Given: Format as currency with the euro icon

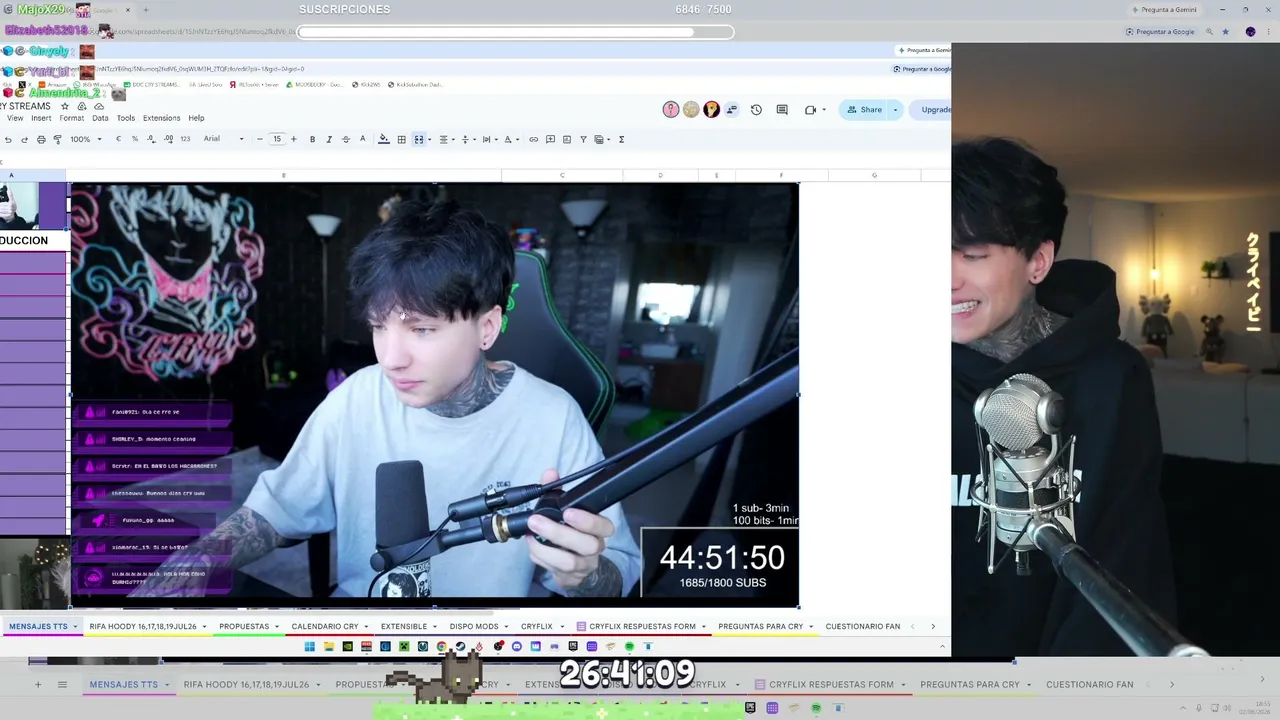Looking at the screenshot, I should coord(118,139).
